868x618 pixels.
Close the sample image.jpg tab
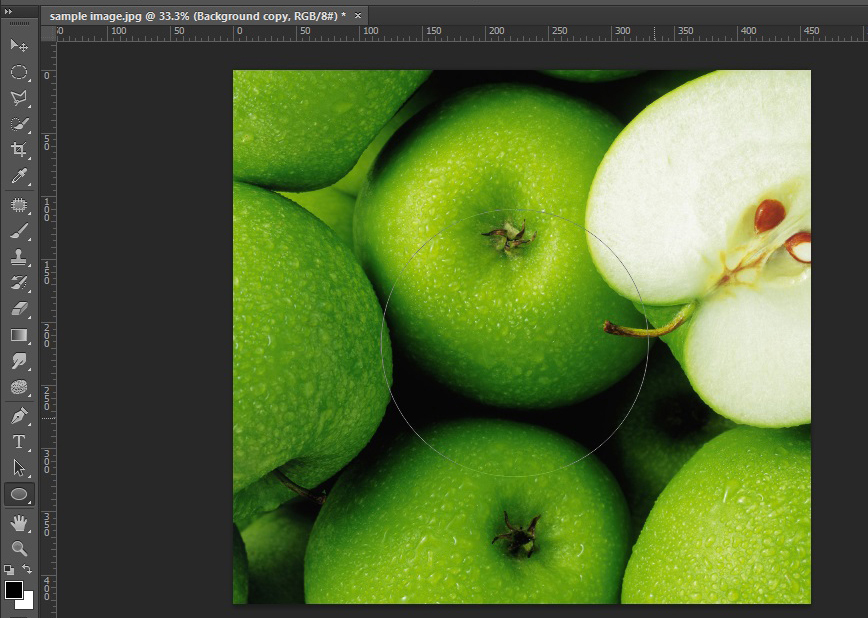358,16
